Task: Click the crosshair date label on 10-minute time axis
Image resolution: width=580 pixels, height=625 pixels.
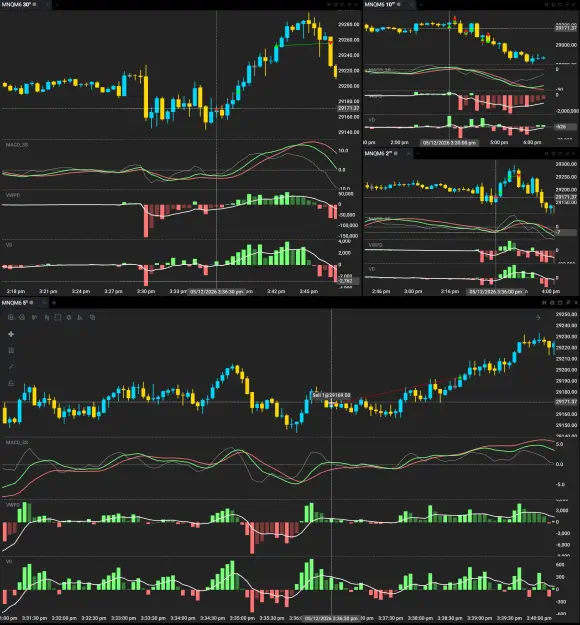Action: 449,142
